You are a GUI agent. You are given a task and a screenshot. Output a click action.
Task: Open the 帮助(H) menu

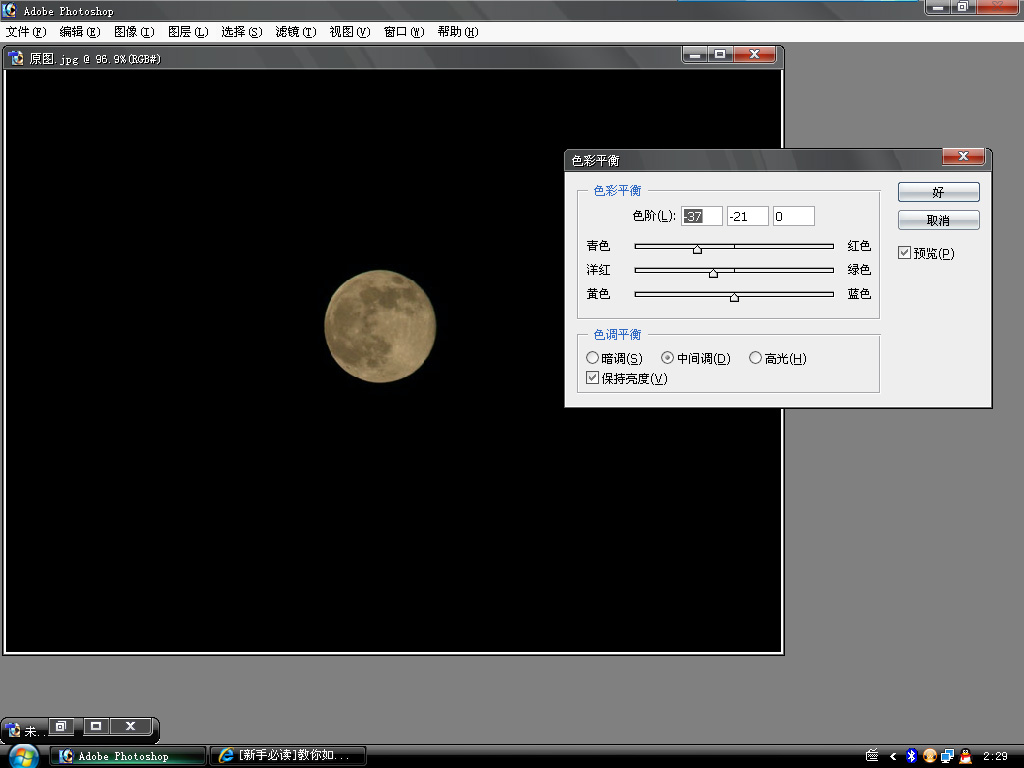coord(458,32)
